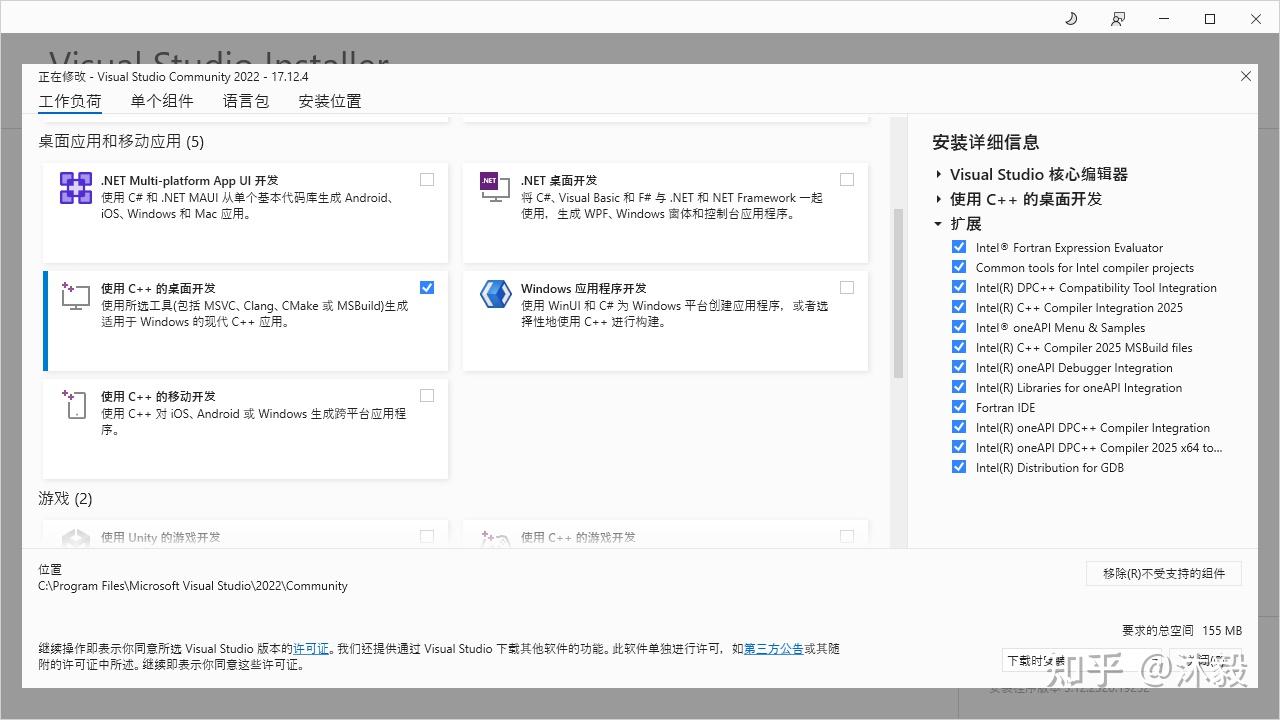1280x720 pixels.
Task: Click the Windows 应用程序开发 globe icon
Action: pos(495,294)
